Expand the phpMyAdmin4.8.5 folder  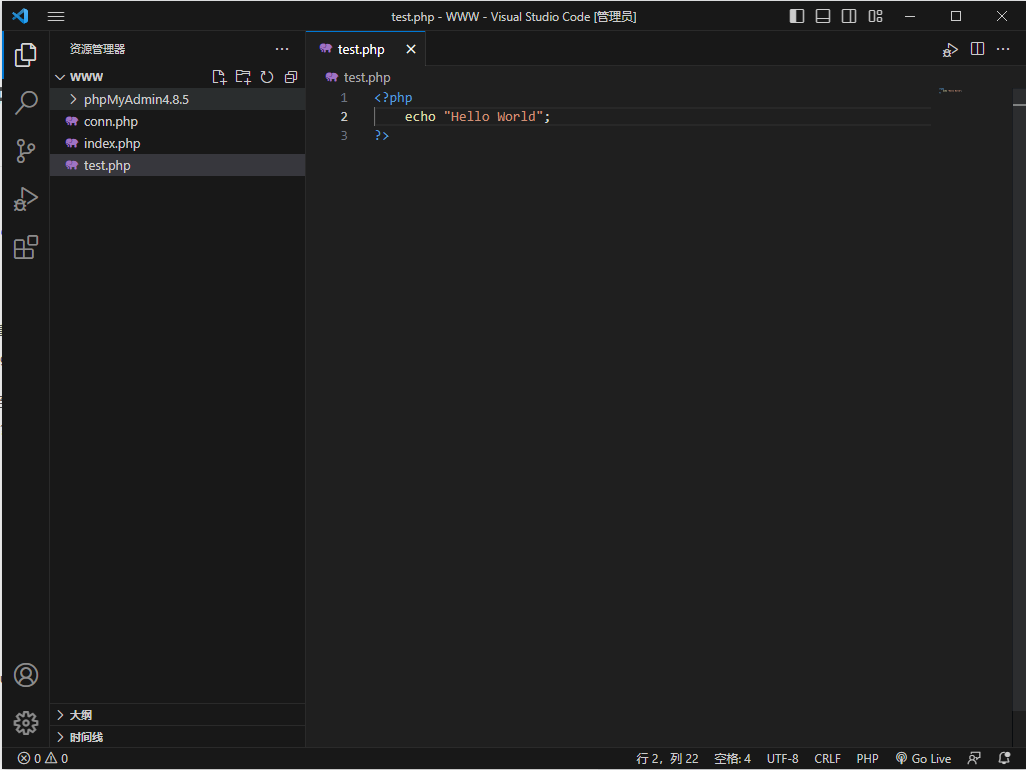point(177,99)
